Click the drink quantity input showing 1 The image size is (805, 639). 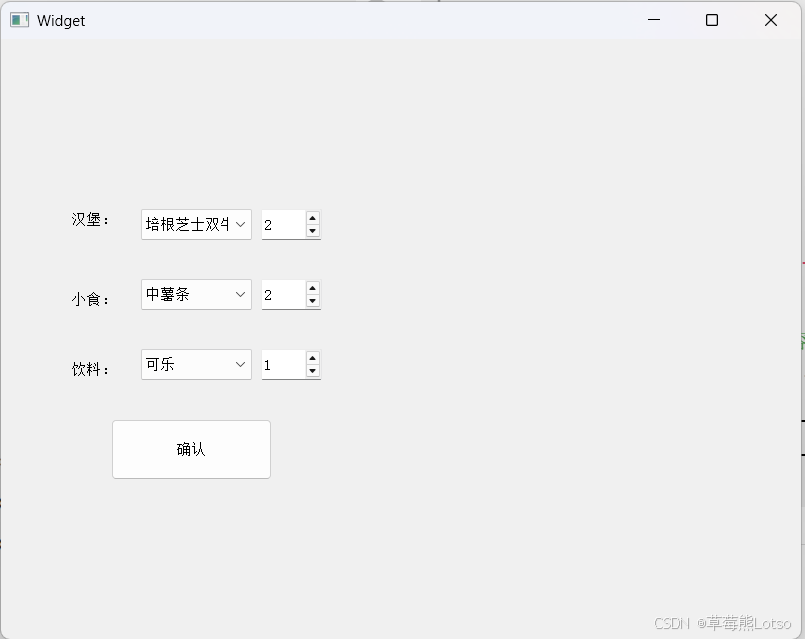click(285, 364)
